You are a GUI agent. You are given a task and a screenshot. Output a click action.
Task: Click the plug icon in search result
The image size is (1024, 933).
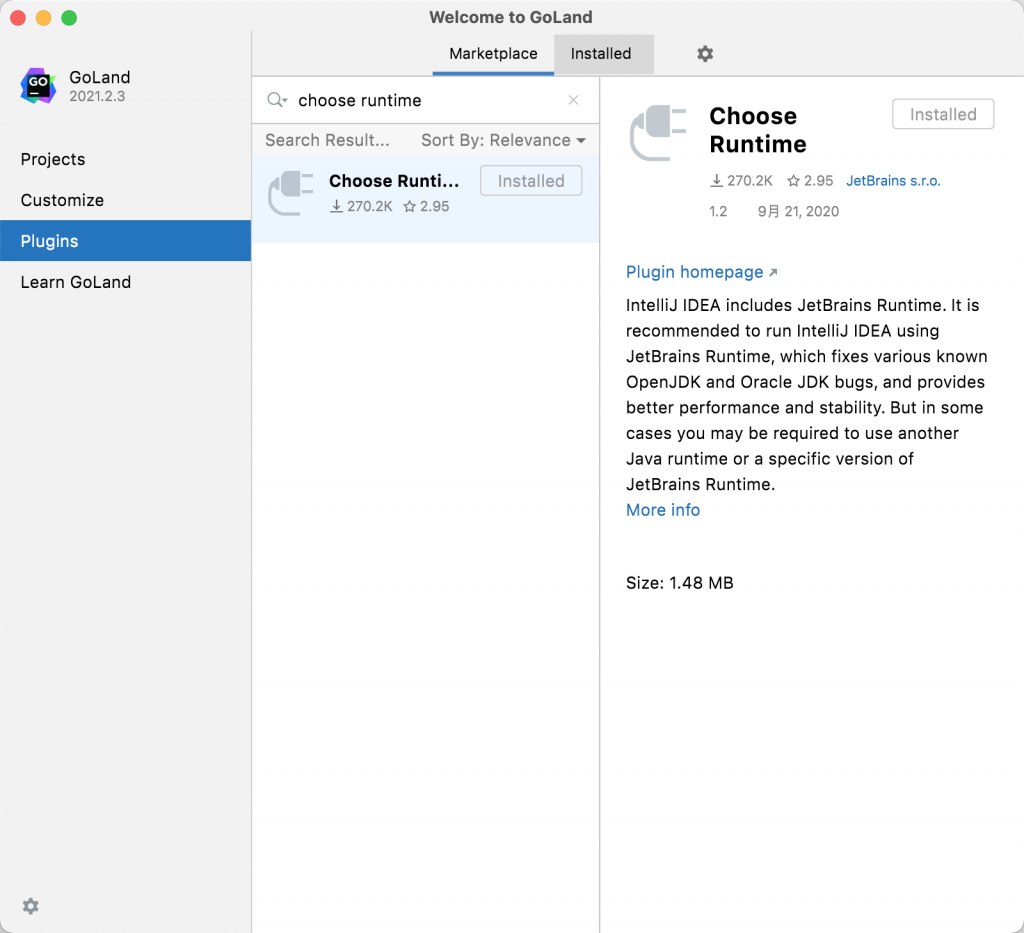pyautogui.click(x=291, y=193)
